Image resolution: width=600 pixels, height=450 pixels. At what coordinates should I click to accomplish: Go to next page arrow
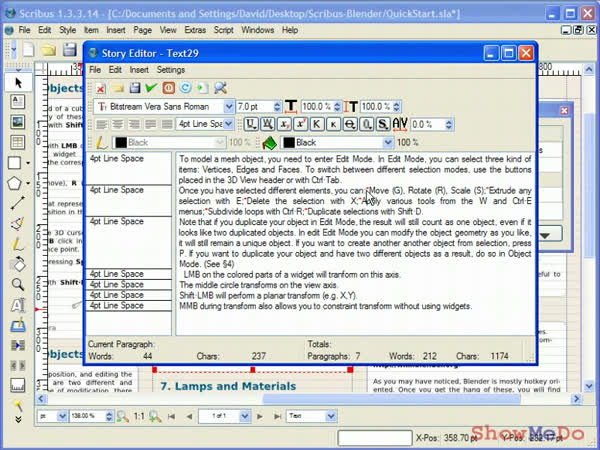(260, 416)
